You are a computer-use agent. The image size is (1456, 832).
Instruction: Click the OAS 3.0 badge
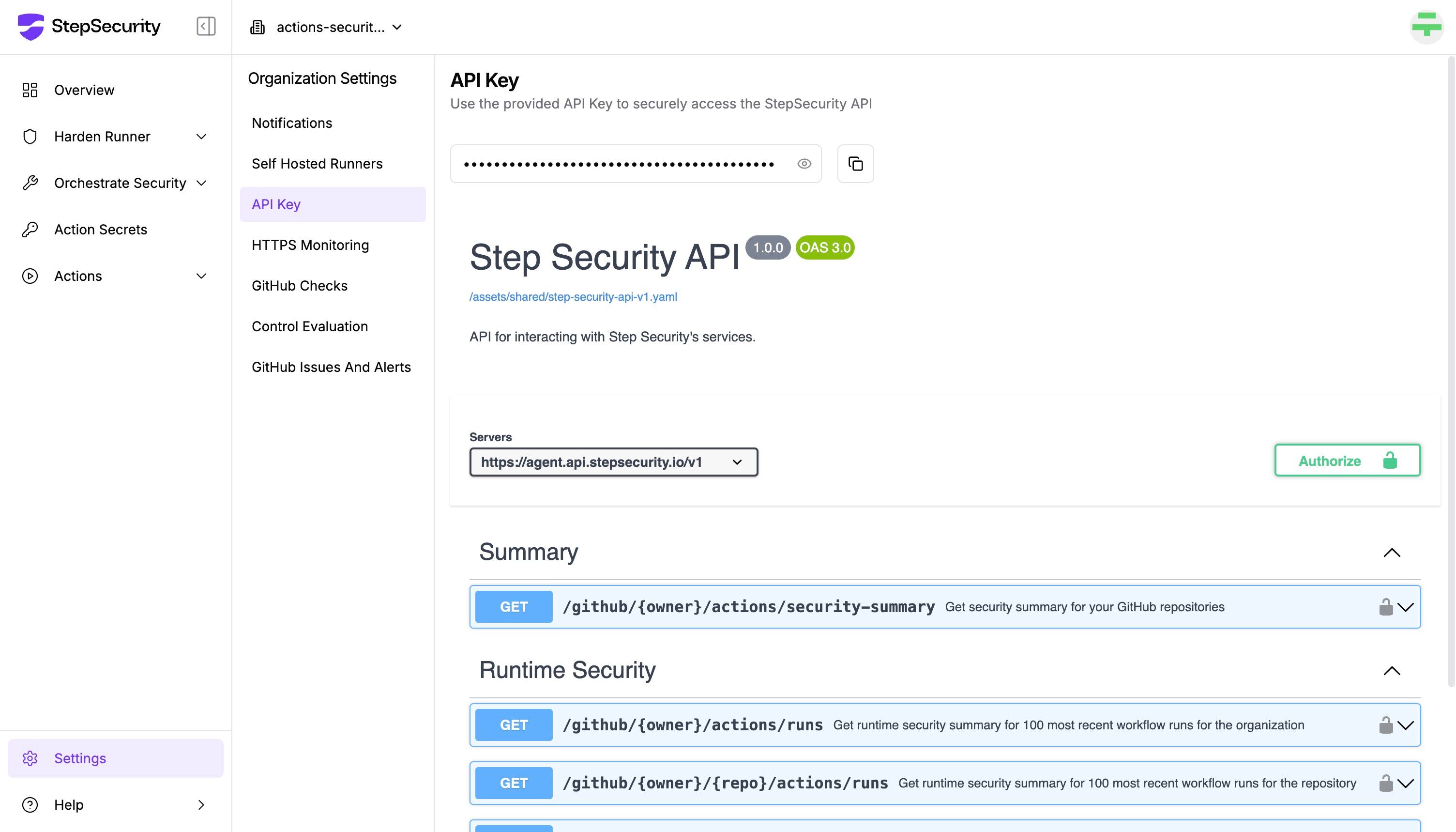pyautogui.click(x=825, y=247)
